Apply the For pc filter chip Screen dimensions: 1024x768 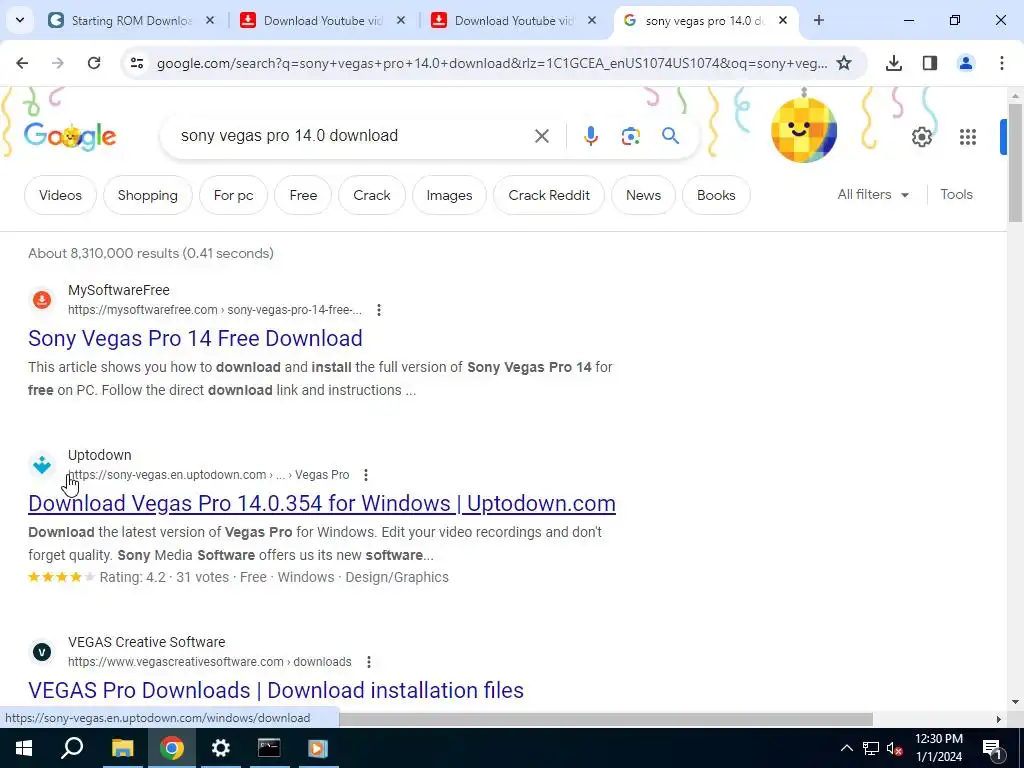tap(233, 195)
